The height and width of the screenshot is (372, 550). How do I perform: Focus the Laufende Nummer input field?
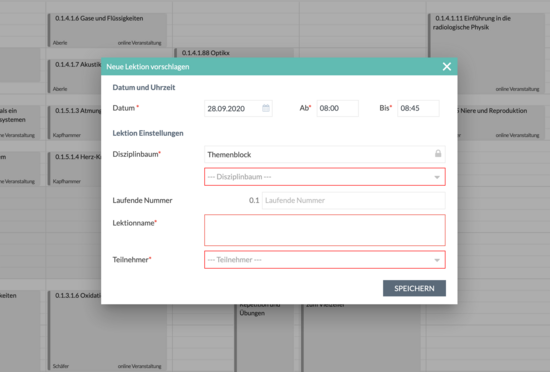(x=354, y=201)
